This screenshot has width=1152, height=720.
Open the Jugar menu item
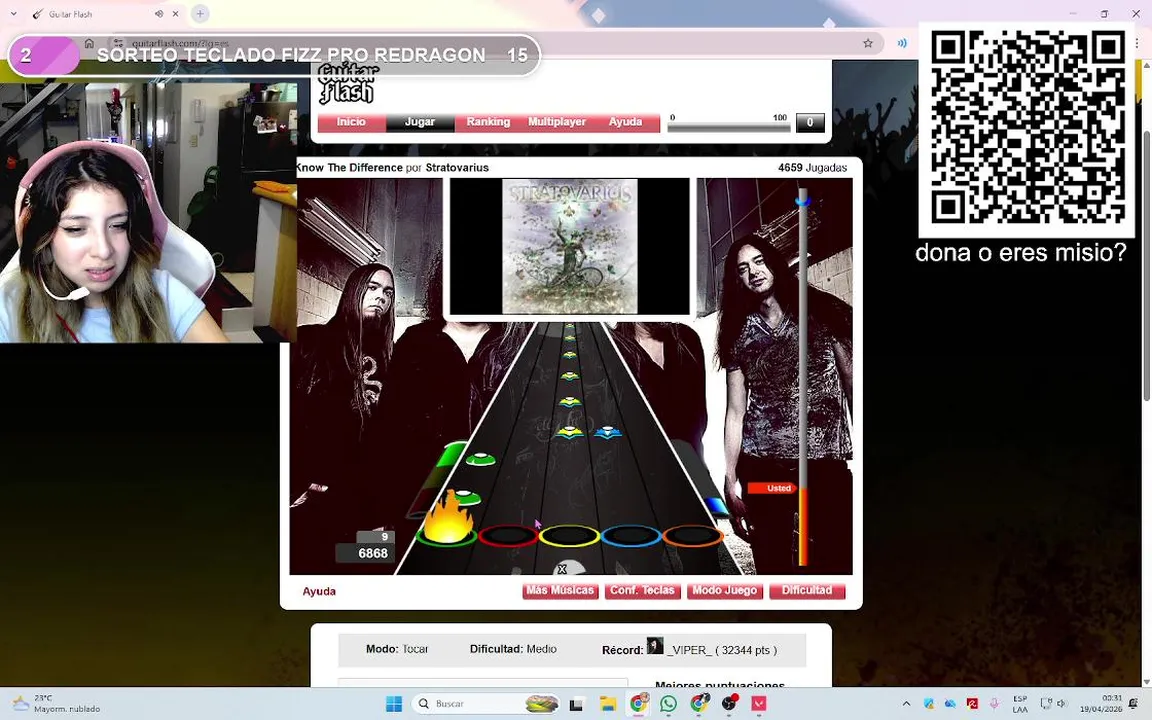(420, 122)
